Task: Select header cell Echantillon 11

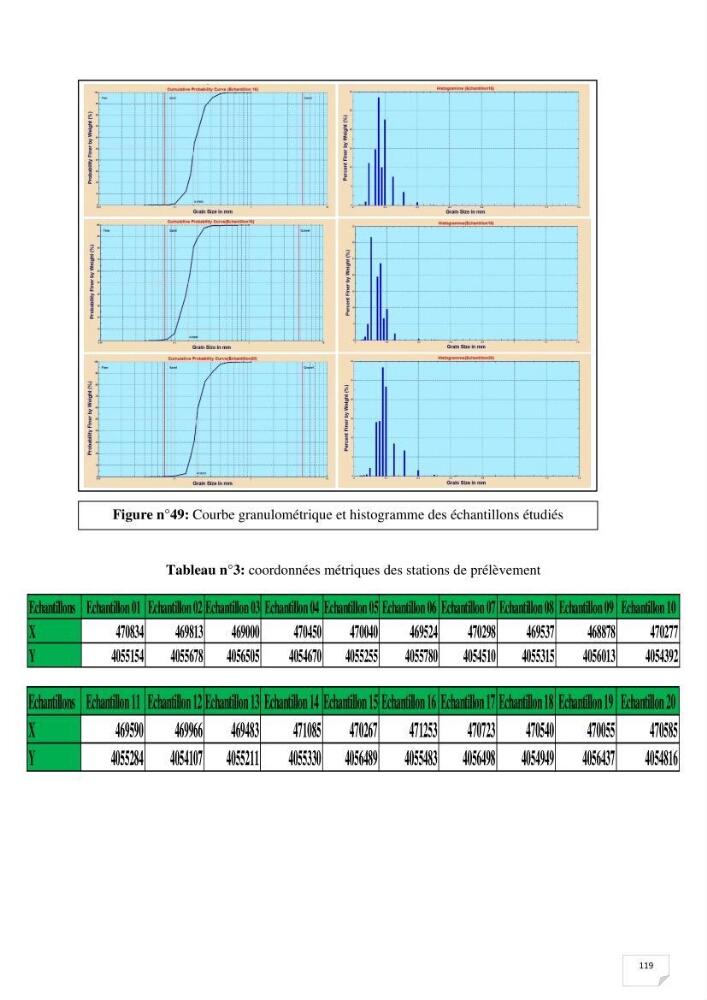Action: (113, 702)
